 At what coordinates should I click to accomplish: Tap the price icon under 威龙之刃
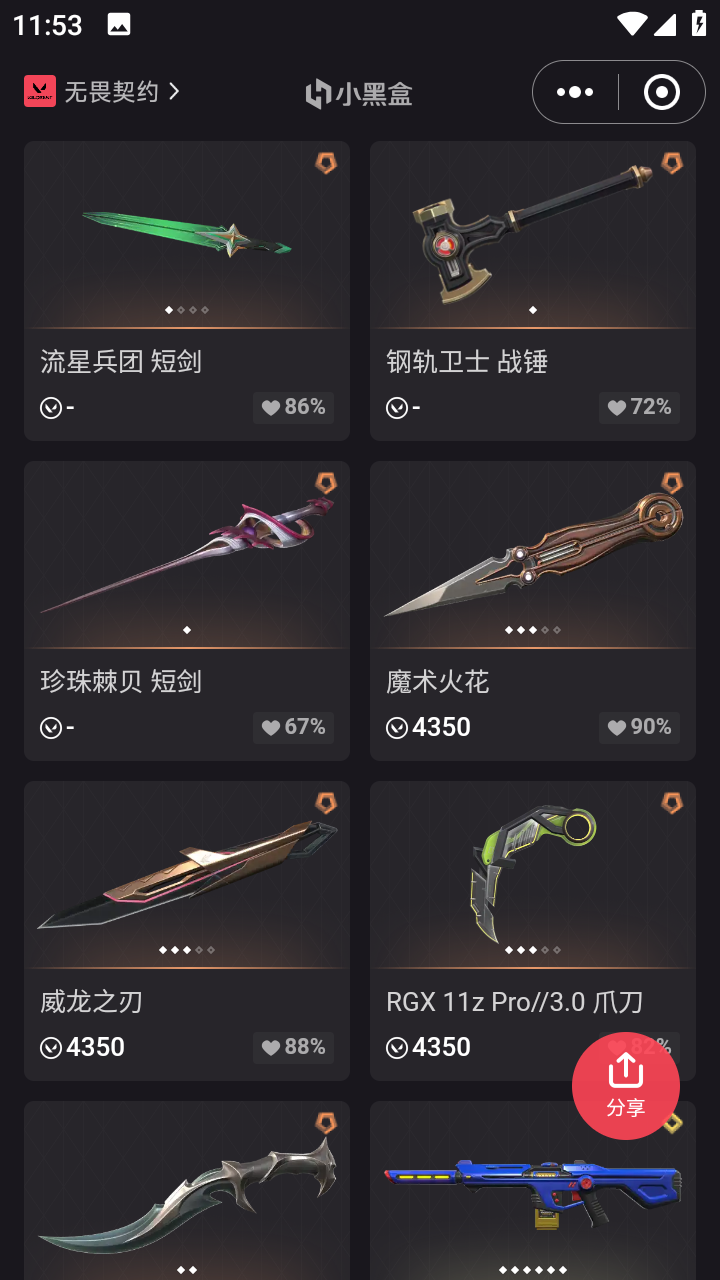[x=51, y=1048]
